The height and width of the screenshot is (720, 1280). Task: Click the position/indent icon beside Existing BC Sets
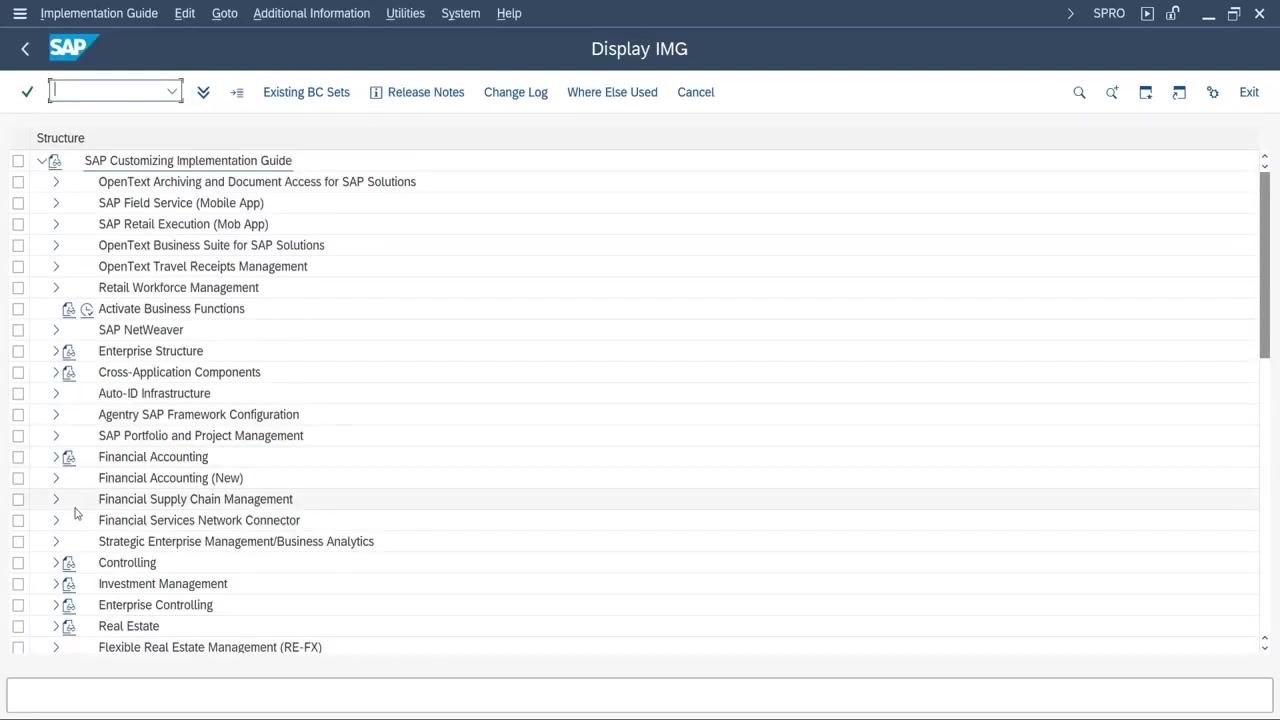coord(237,92)
